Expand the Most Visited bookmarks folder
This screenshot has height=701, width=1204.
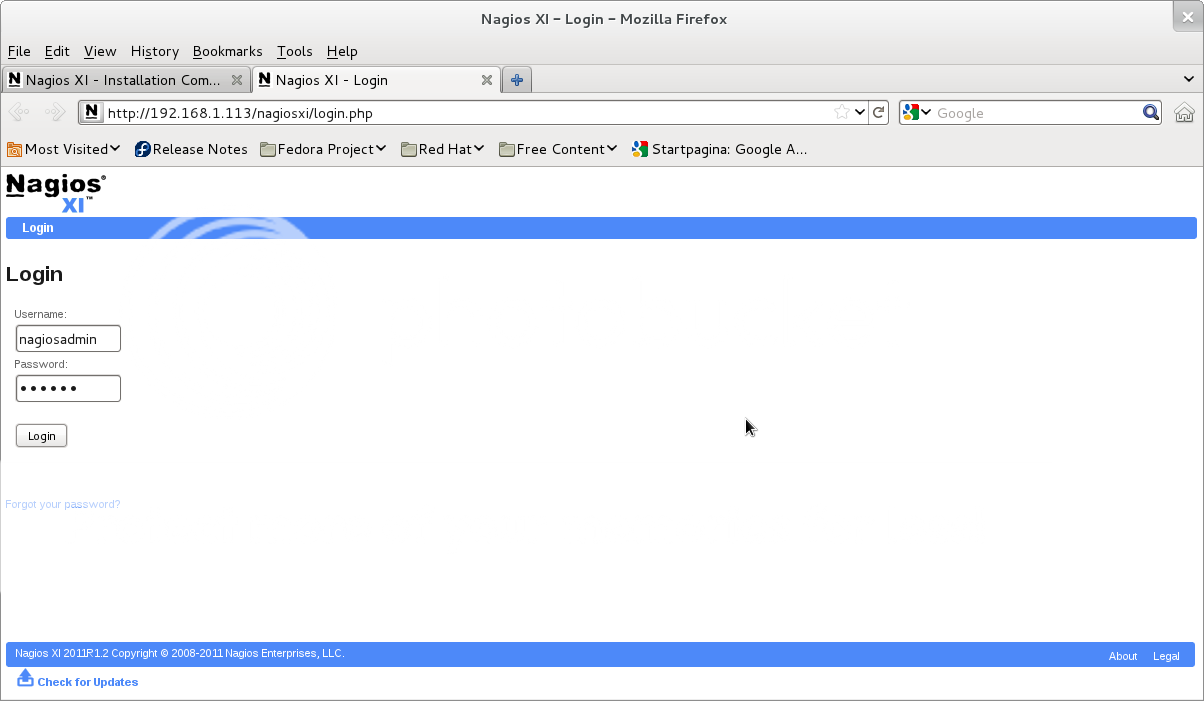point(115,149)
